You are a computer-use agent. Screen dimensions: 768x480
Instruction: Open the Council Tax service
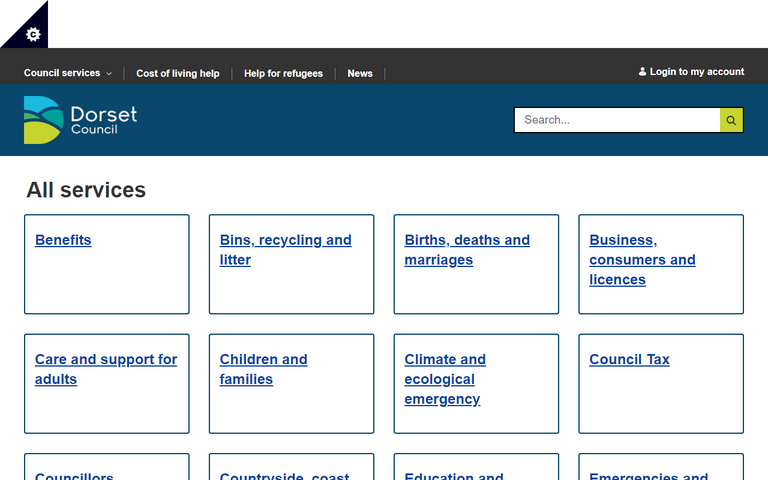[x=629, y=360]
